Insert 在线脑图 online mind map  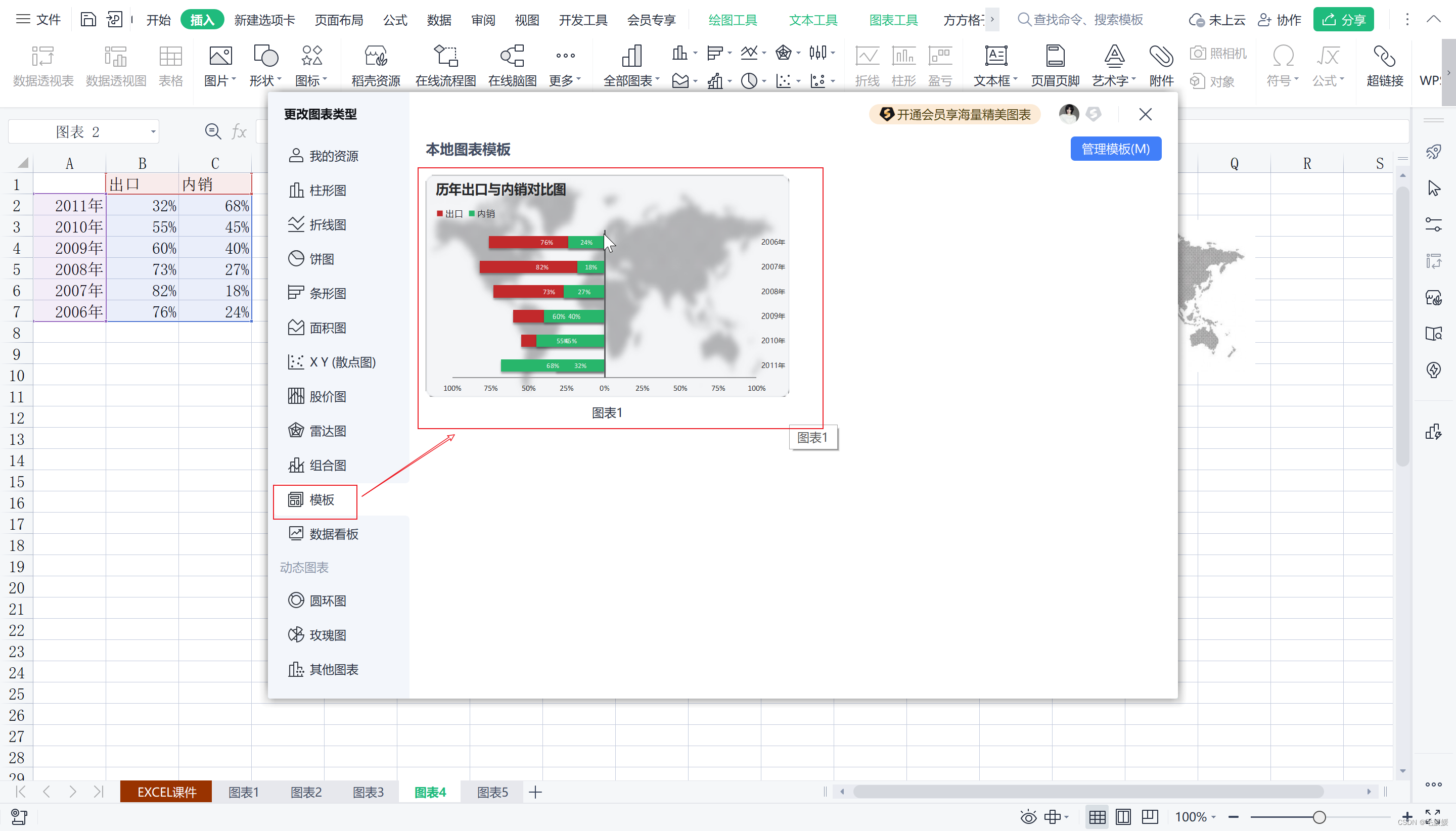tap(512, 66)
